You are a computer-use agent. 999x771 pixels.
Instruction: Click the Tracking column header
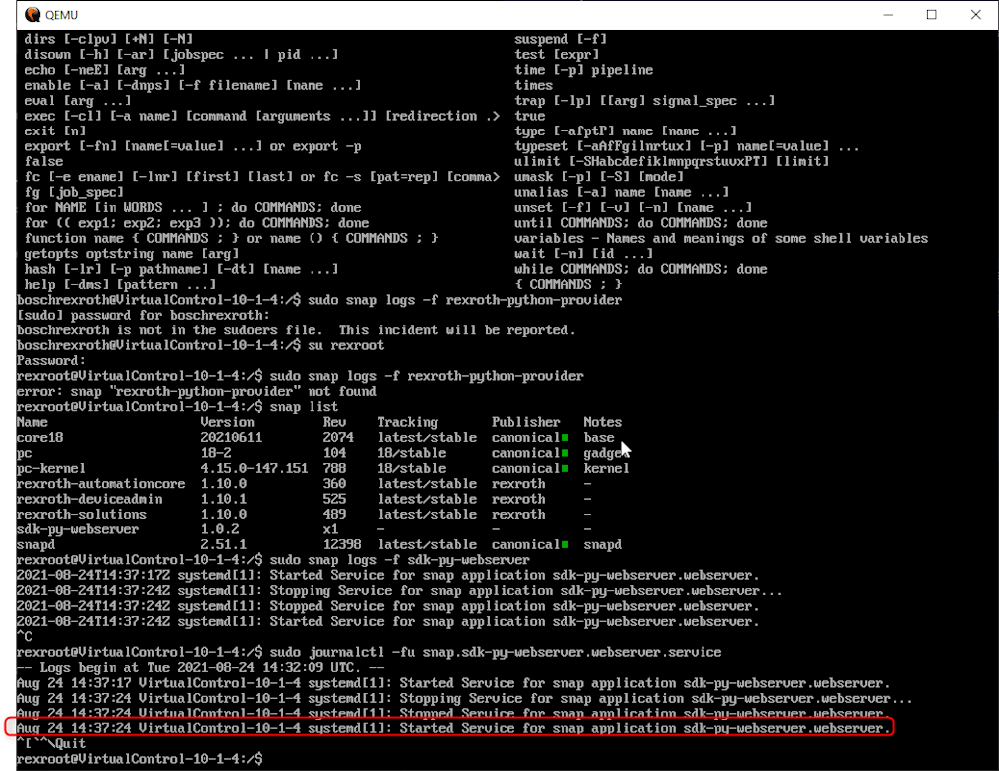pos(407,422)
